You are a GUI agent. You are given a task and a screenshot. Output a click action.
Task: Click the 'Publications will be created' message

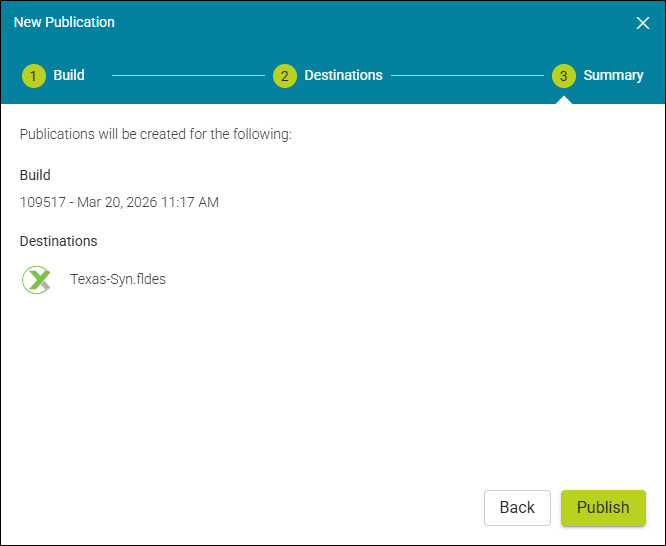pos(156,134)
